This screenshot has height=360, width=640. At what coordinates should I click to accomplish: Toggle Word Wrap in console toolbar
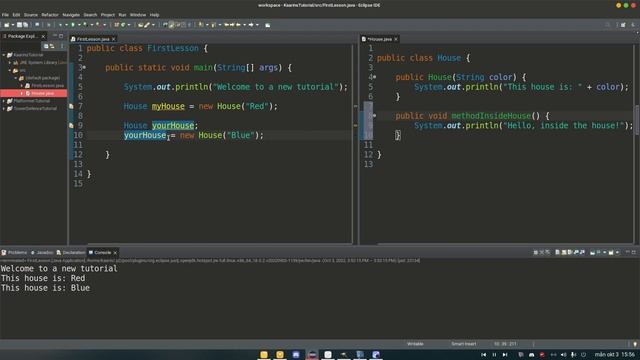[x=570, y=252]
